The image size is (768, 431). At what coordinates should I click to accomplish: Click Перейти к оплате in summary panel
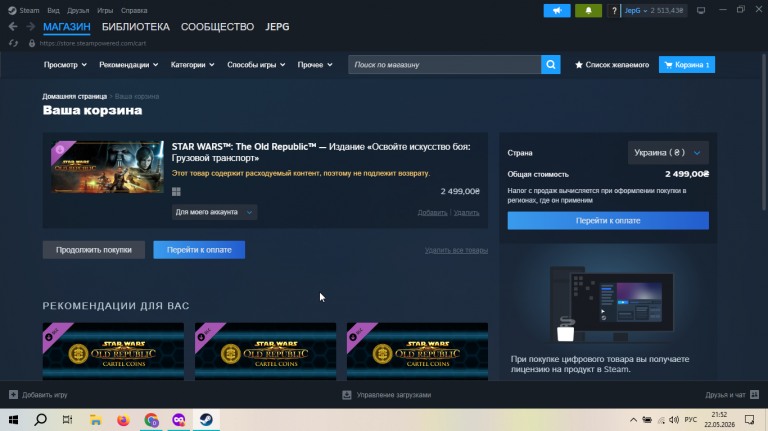tap(608, 220)
